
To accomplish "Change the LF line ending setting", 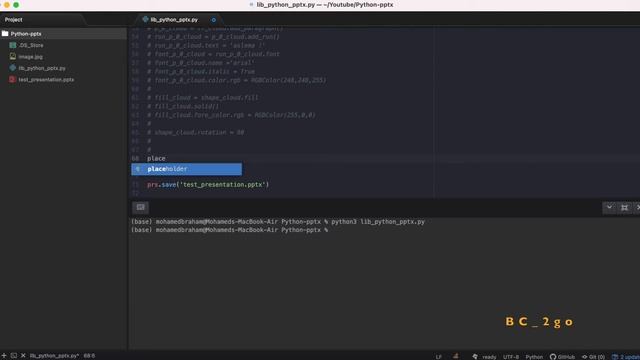I will 438,357.
